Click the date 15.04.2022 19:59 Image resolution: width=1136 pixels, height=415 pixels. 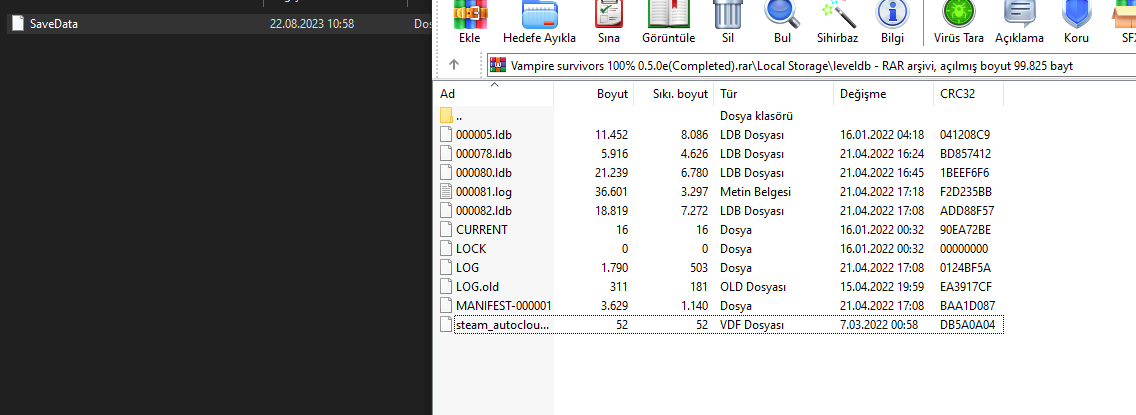[x=882, y=287]
